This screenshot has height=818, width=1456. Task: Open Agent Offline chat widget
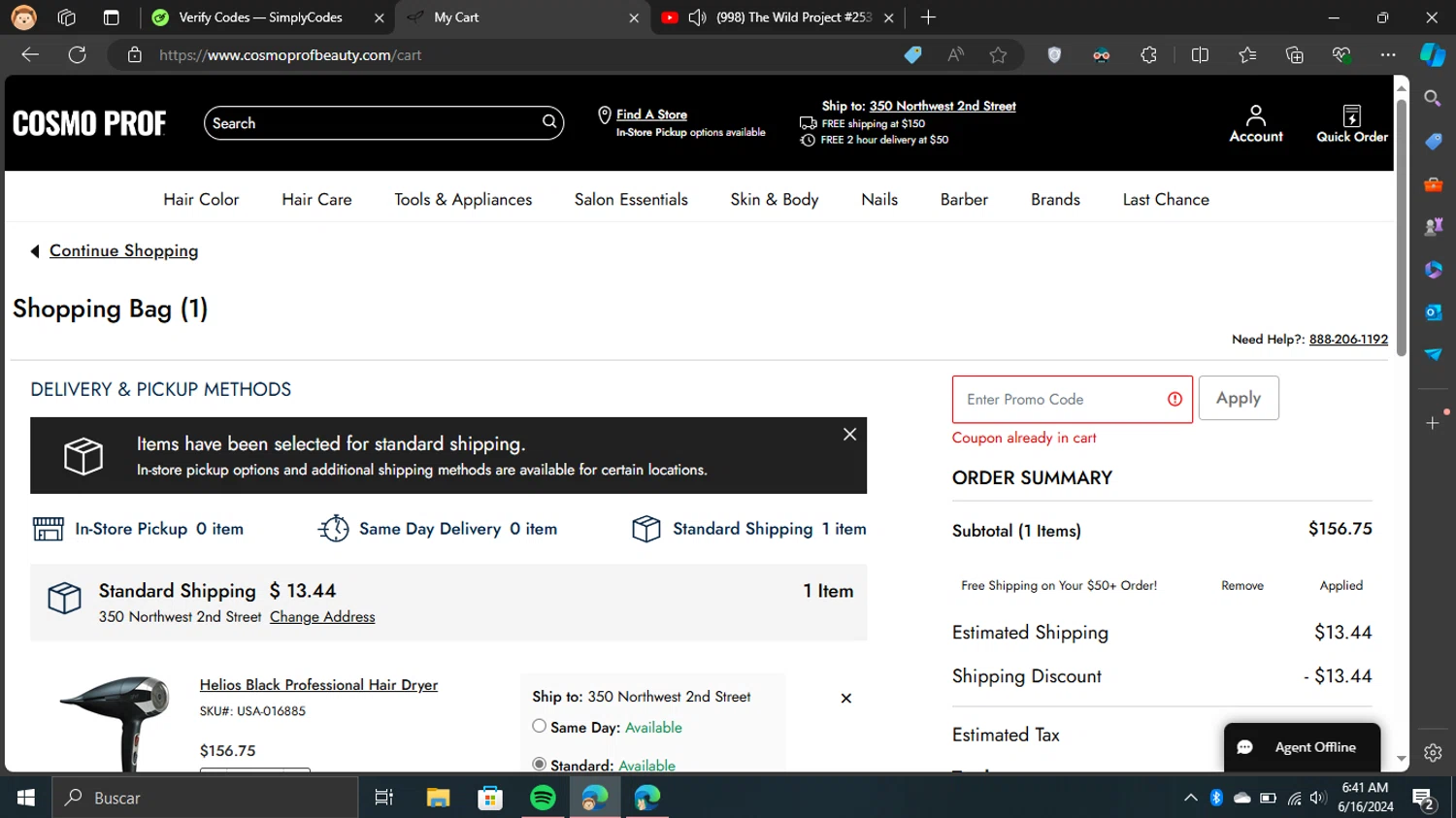[x=1302, y=747]
